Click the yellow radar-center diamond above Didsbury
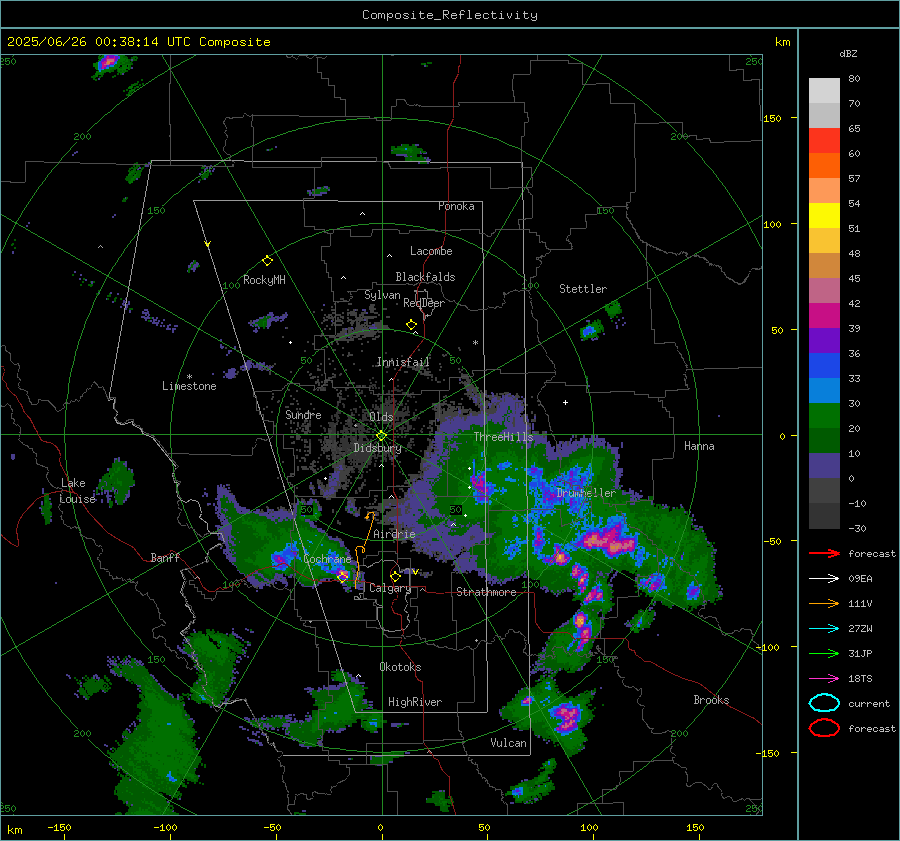Viewport: 900px width, 841px height. pyautogui.click(x=381, y=436)
